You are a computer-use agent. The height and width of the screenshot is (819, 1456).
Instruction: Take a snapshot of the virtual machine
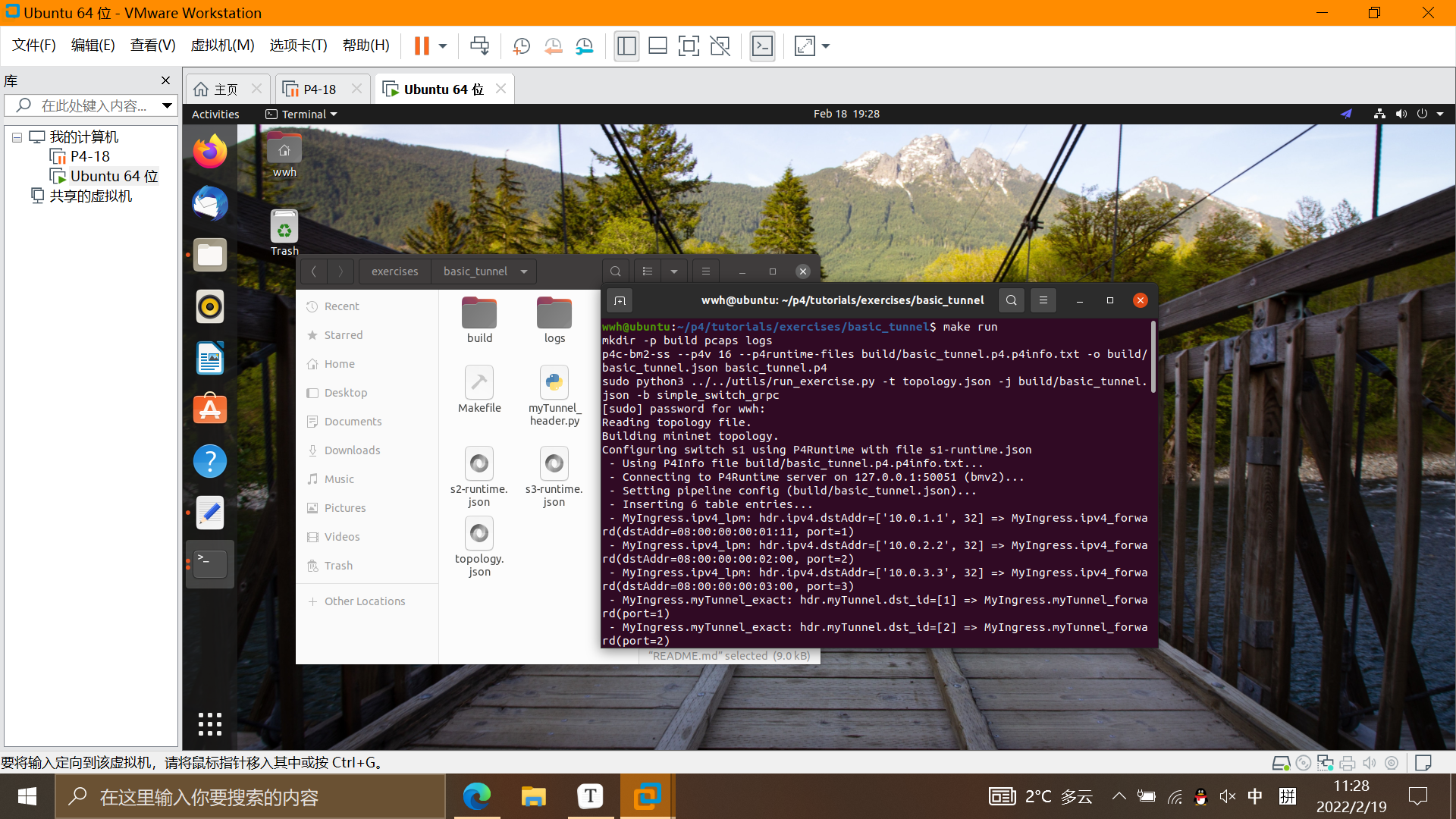pos(521,45)
